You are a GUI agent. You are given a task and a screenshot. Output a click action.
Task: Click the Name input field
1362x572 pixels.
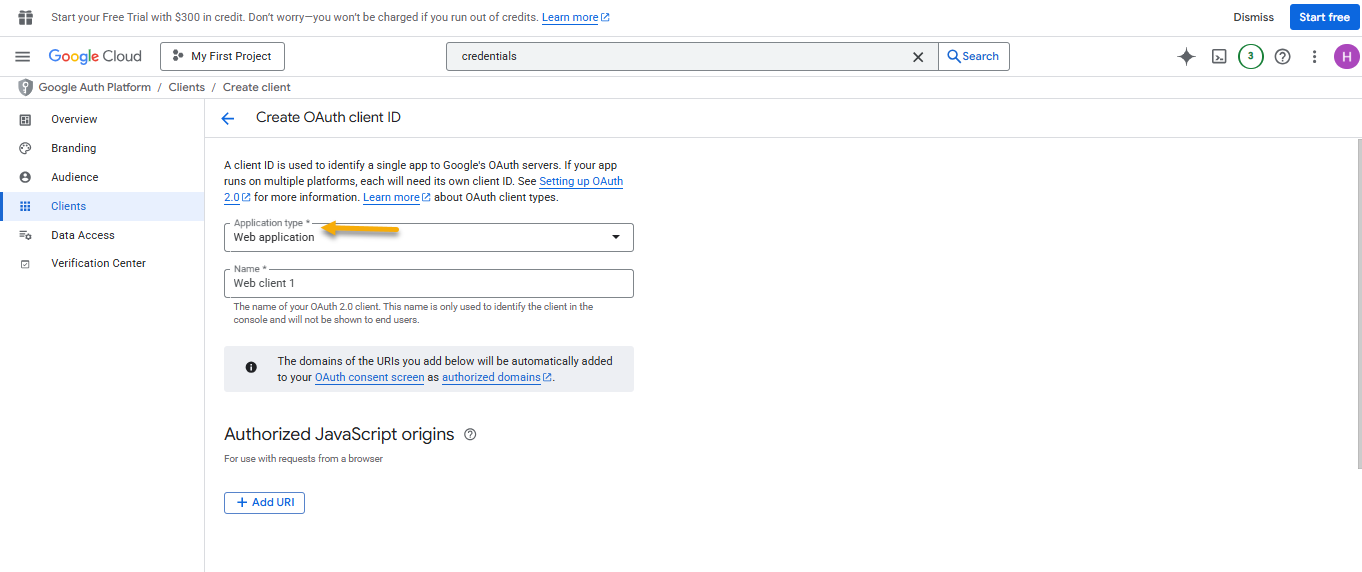(x=429, y=284)
